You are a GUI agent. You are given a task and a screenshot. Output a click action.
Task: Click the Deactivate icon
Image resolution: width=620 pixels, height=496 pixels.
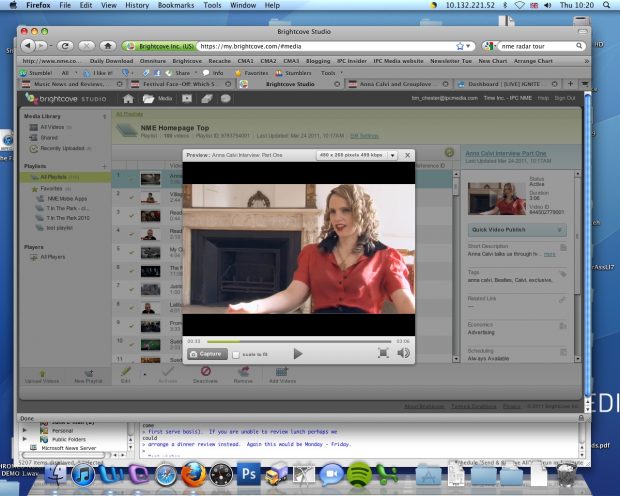[205, 375]
